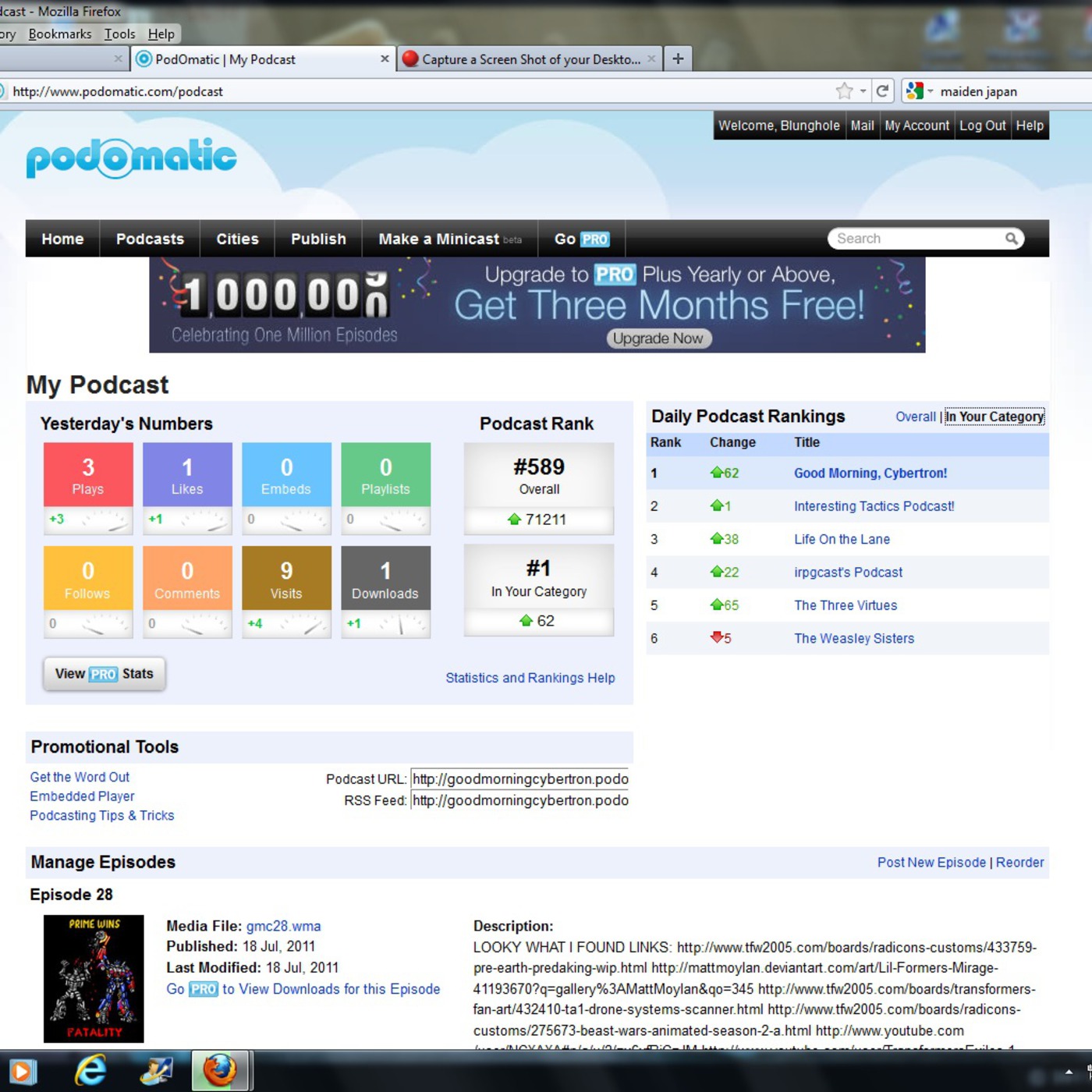
Task: Click the Follows stat tile
Action: click(x=88, y=592)
